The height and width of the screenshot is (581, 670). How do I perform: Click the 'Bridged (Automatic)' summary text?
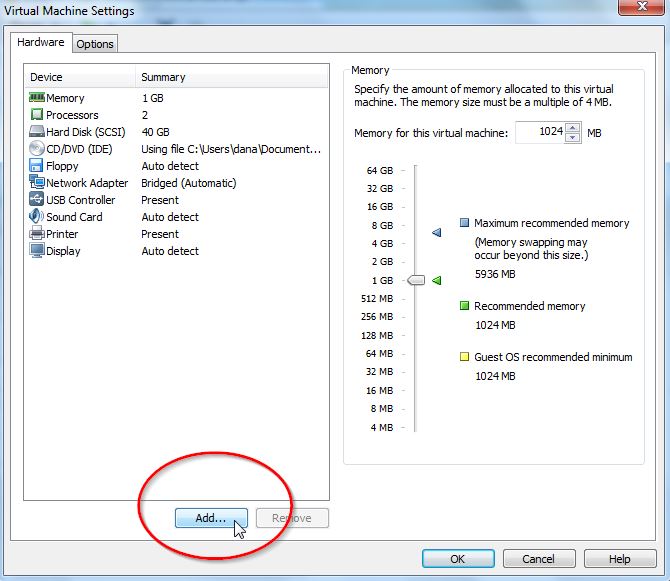[189, 183]
